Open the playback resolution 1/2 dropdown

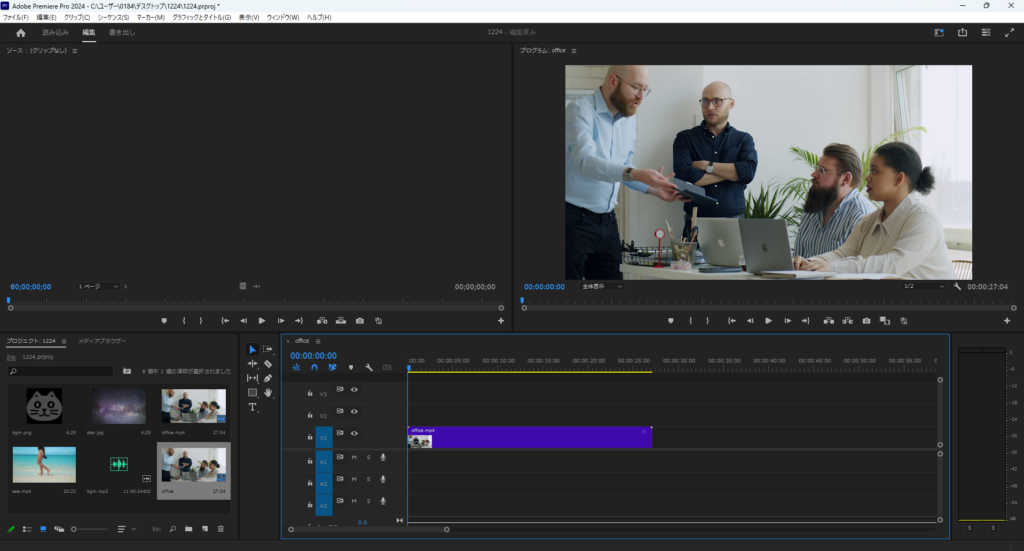point(923,286)
